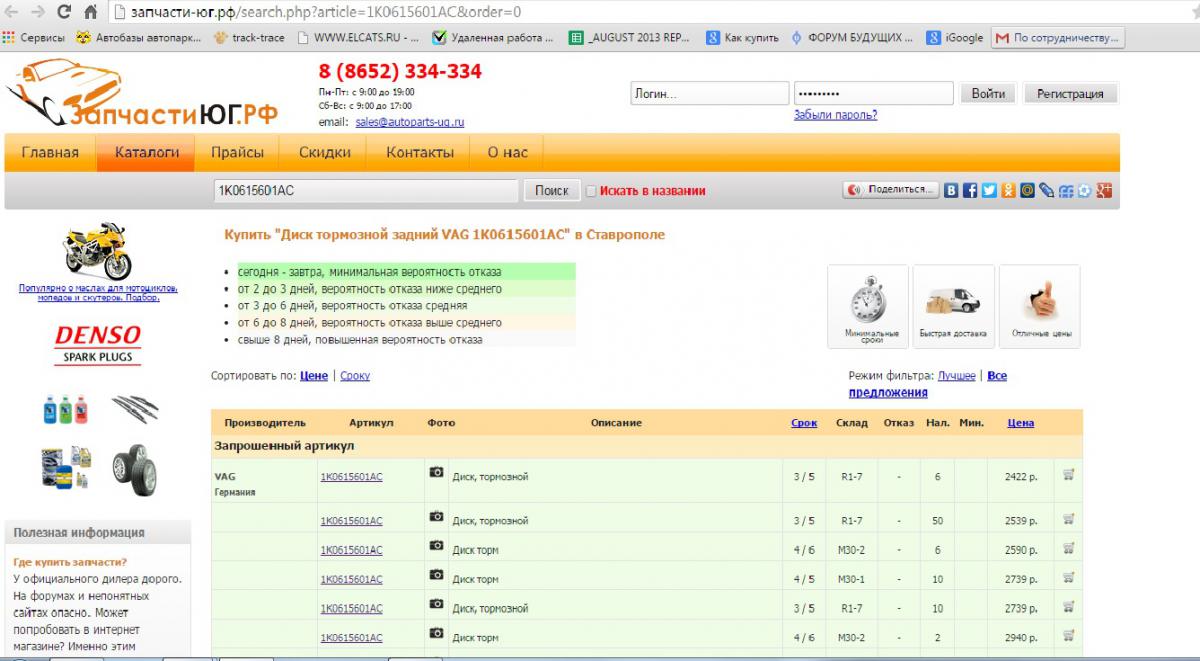Click the 'Где купить запчасти?' heading
Viewport: 1200px width, 661px height.
click(70, 562)
